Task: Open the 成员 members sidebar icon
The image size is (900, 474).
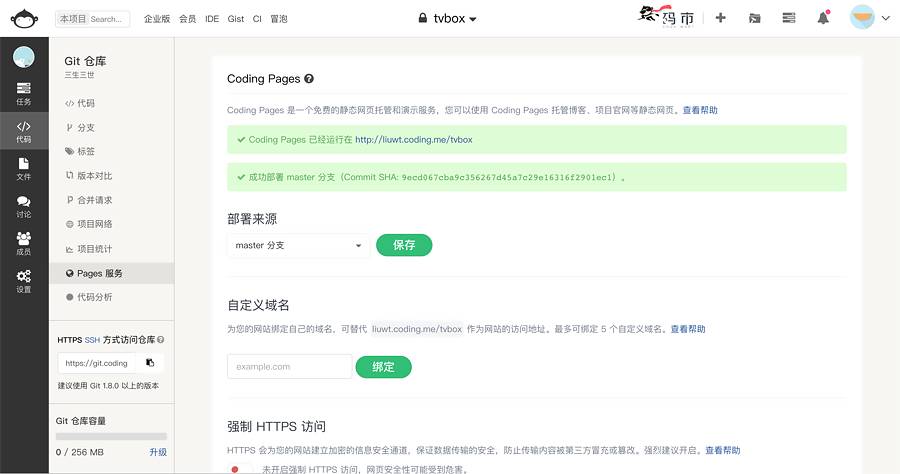Action: tap(24, 244)
